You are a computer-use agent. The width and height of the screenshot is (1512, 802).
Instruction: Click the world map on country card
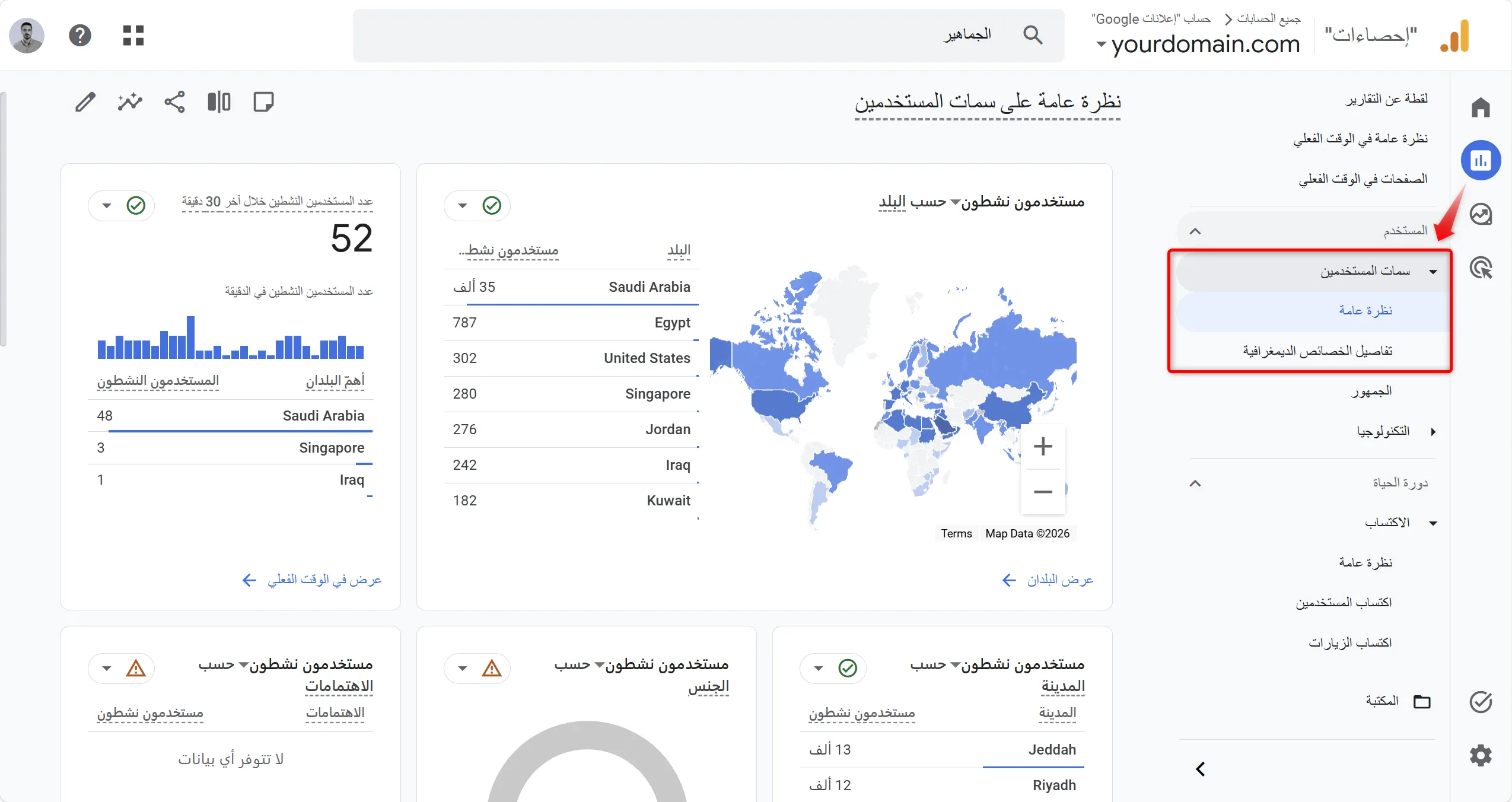coord(893,397)
